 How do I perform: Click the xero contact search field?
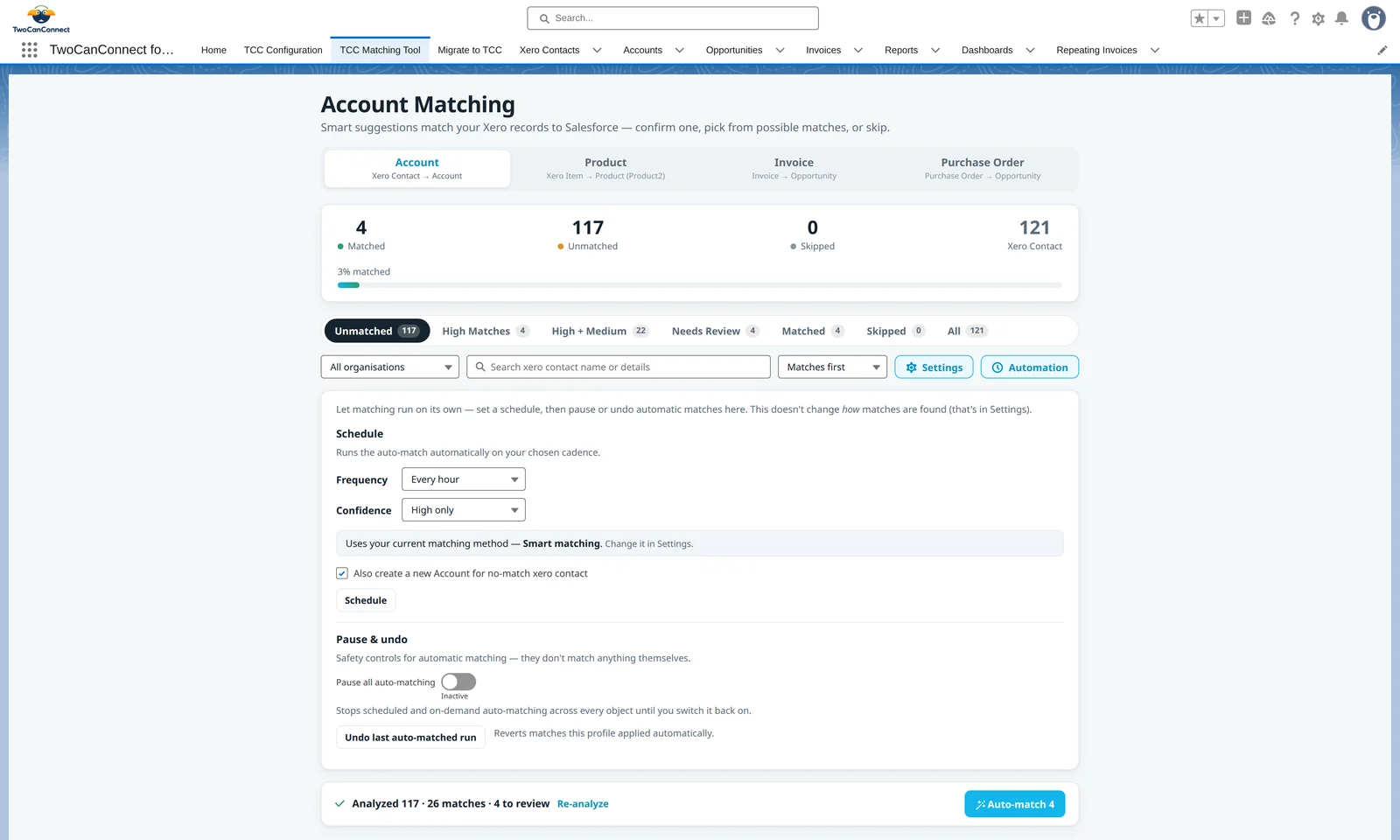tap(619, 367)
